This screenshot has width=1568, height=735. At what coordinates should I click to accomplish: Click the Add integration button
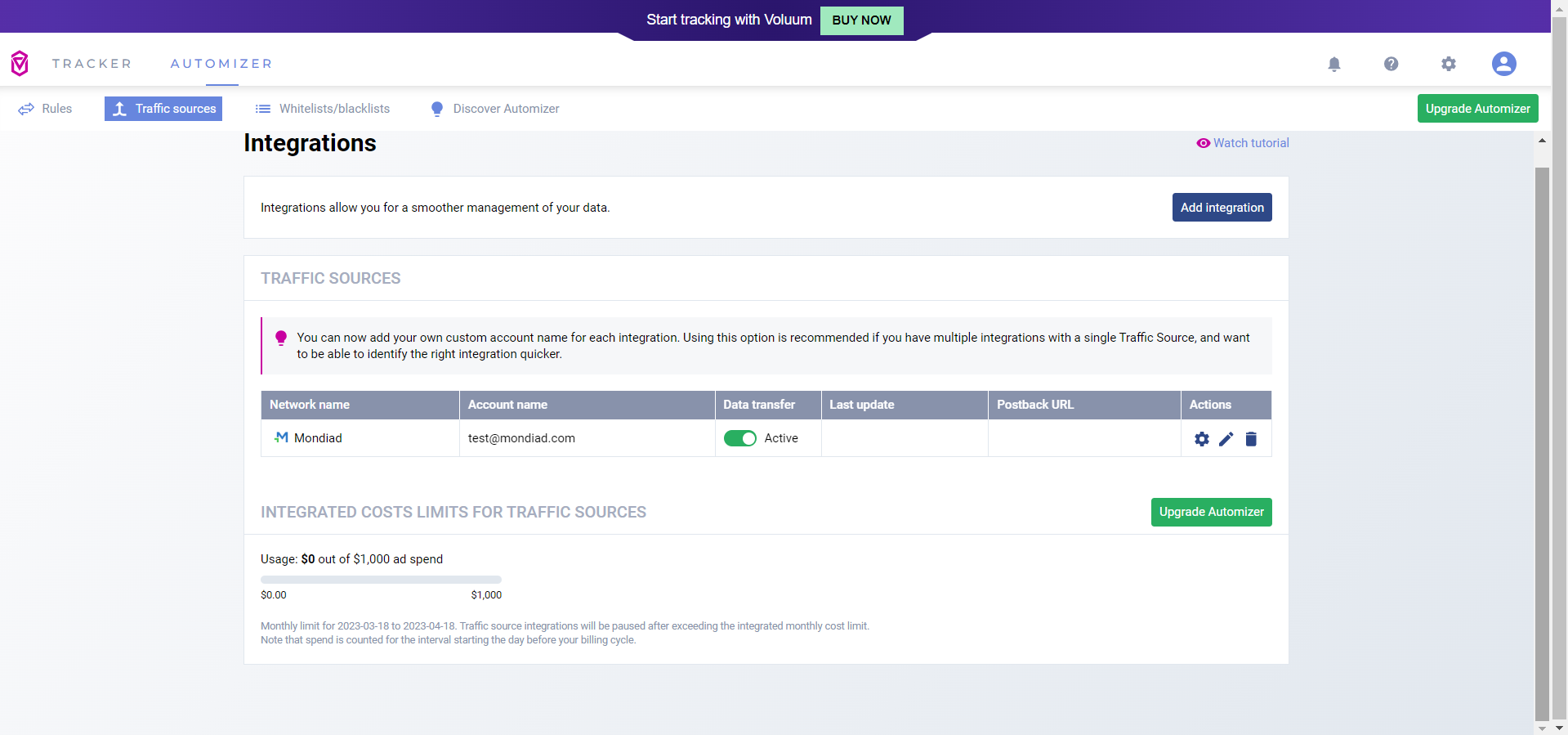[x=1222, y=208]
